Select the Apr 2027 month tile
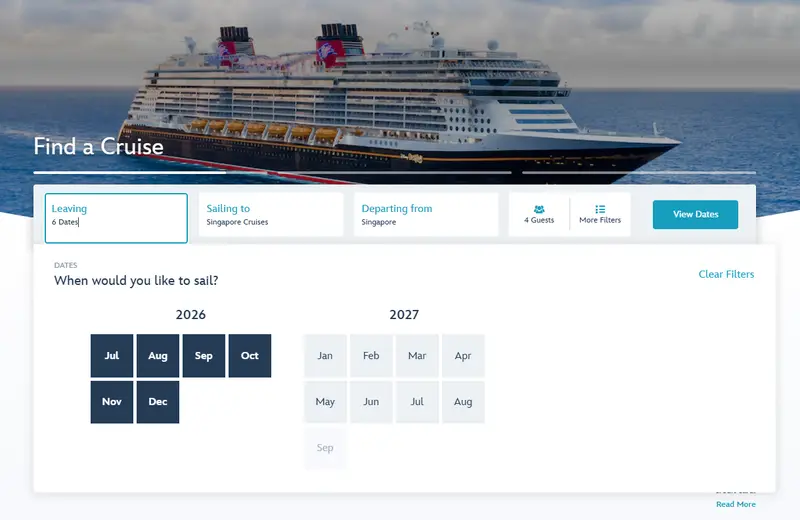This screenshot has width=800, height=520. [463, 356]
